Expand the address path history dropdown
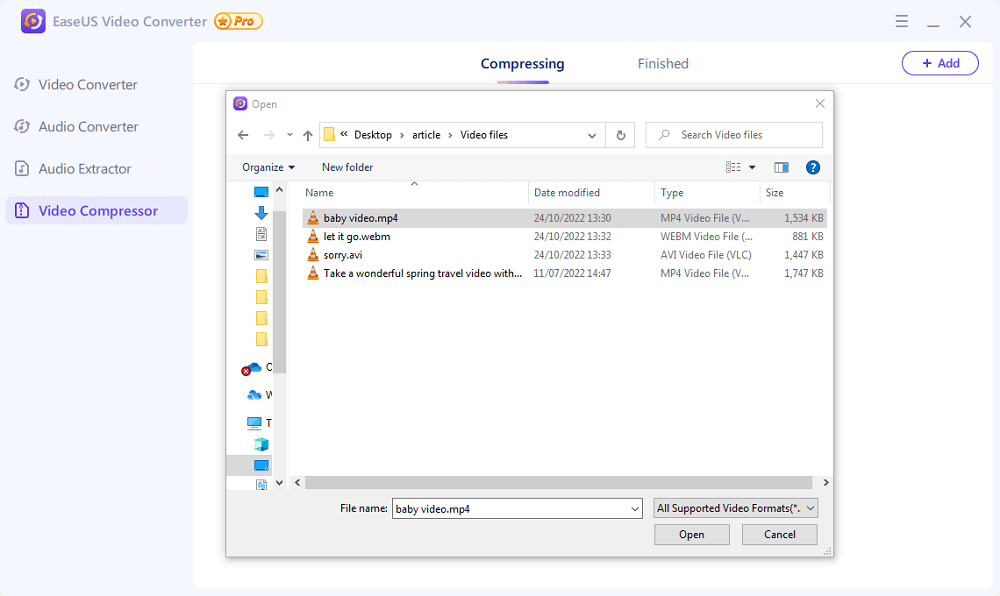The image size is (1000, 596). point(592,135)
